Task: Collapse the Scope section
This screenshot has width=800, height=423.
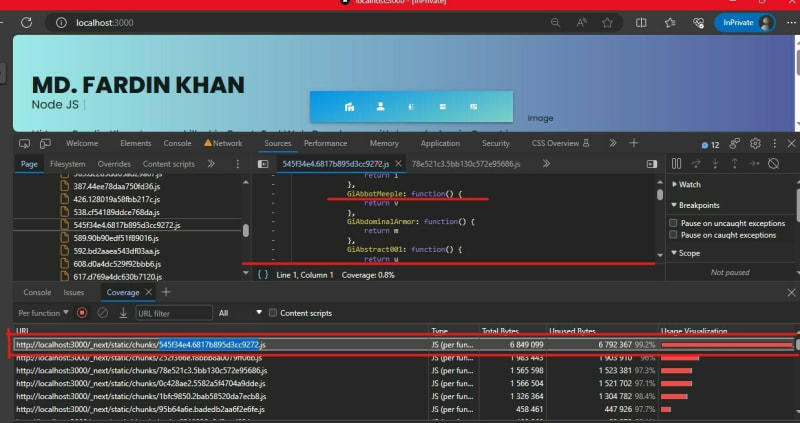Action: coord(686,253)
